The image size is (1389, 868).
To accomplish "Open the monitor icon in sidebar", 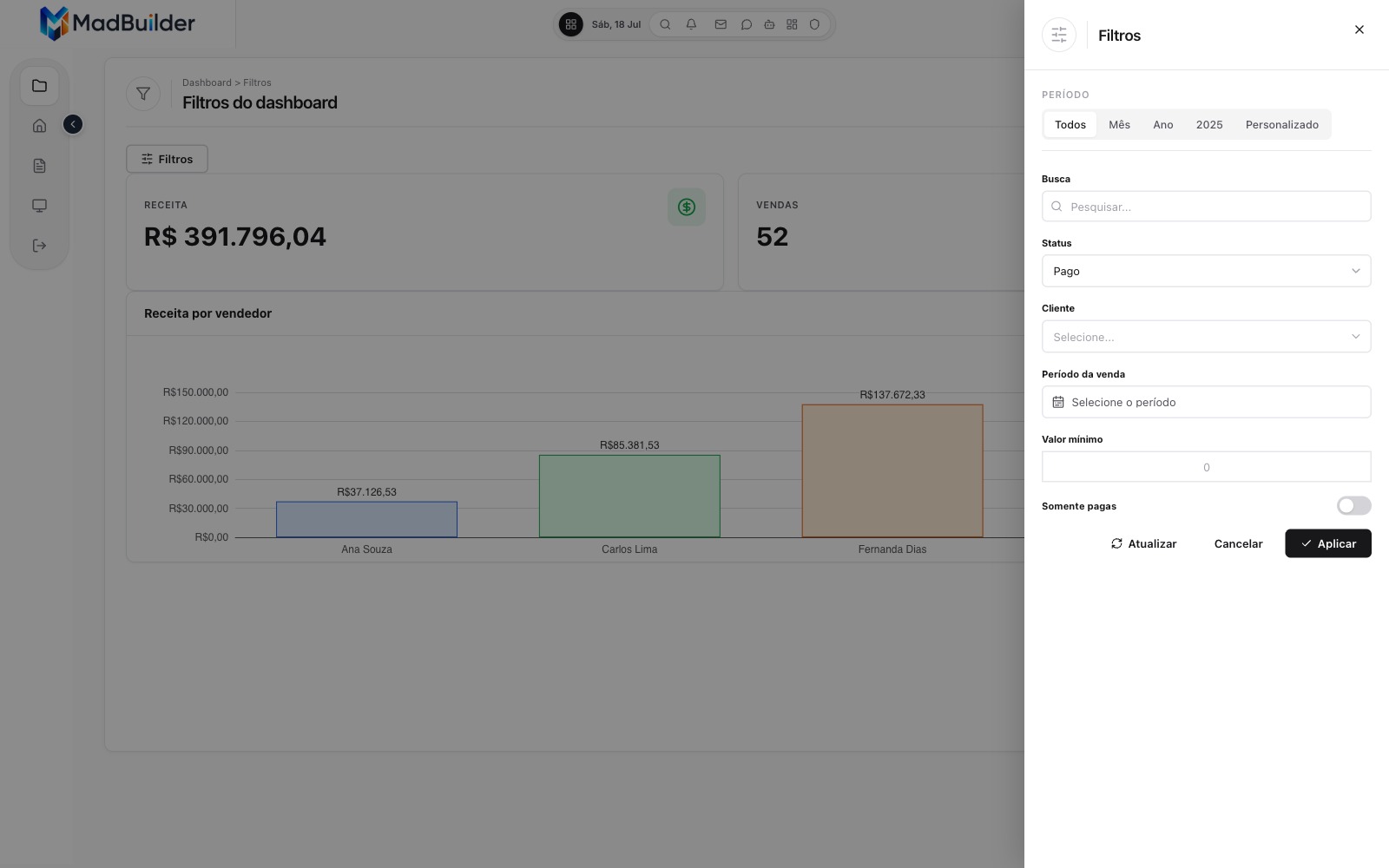I will coord(39,206).
